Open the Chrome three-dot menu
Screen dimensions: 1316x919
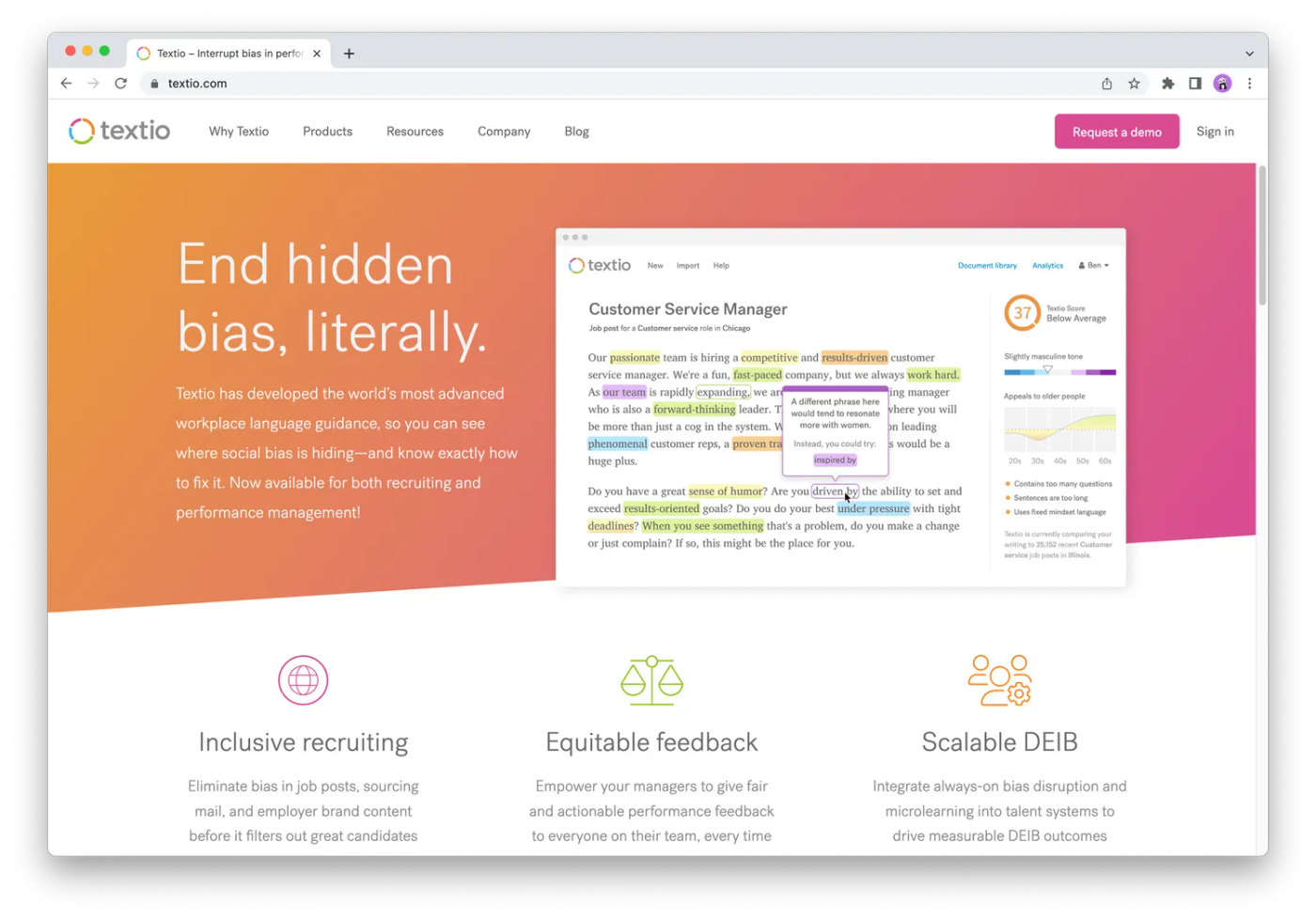click(x=1249, y=84)
